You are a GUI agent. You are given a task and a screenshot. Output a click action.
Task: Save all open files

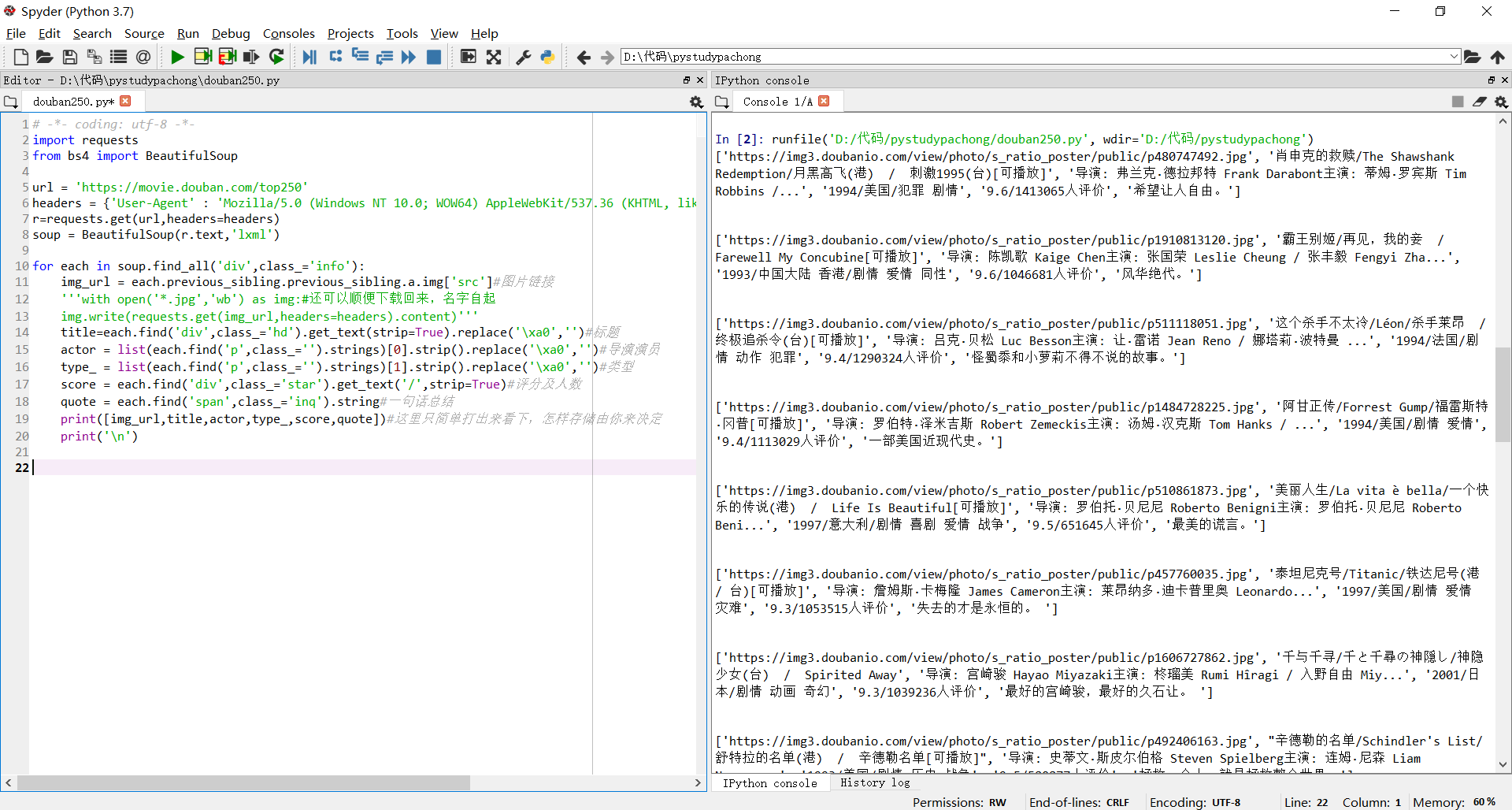94,57
